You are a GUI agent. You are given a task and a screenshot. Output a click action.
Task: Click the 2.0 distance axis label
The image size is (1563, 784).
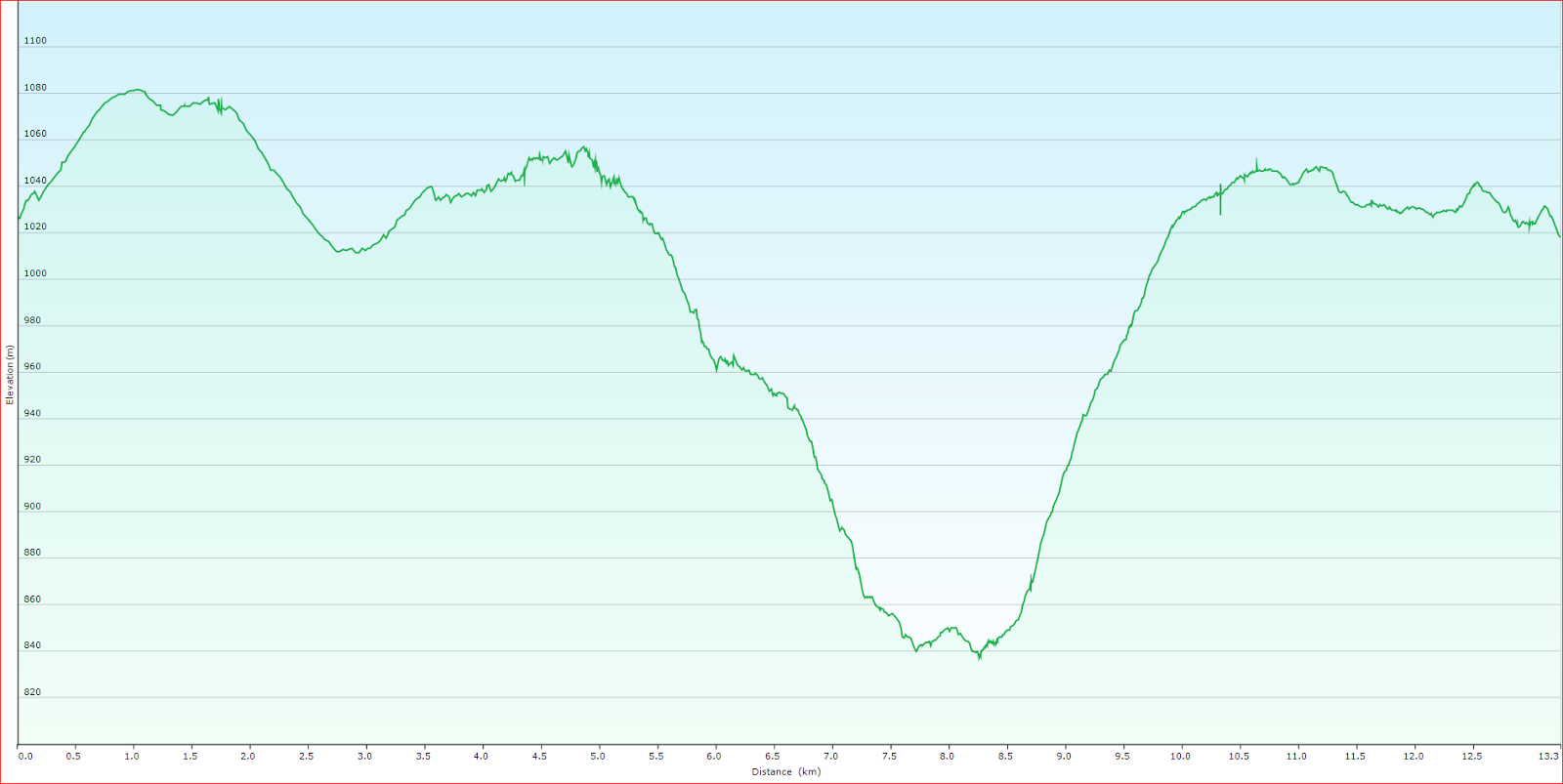(248, 757)
